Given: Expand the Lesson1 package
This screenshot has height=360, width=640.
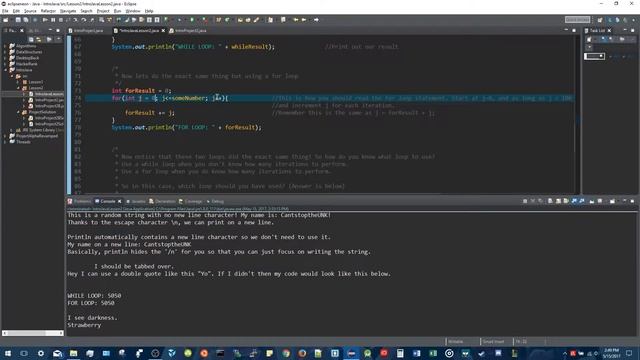Looking at the screenshot, I should tap(18, 82).
